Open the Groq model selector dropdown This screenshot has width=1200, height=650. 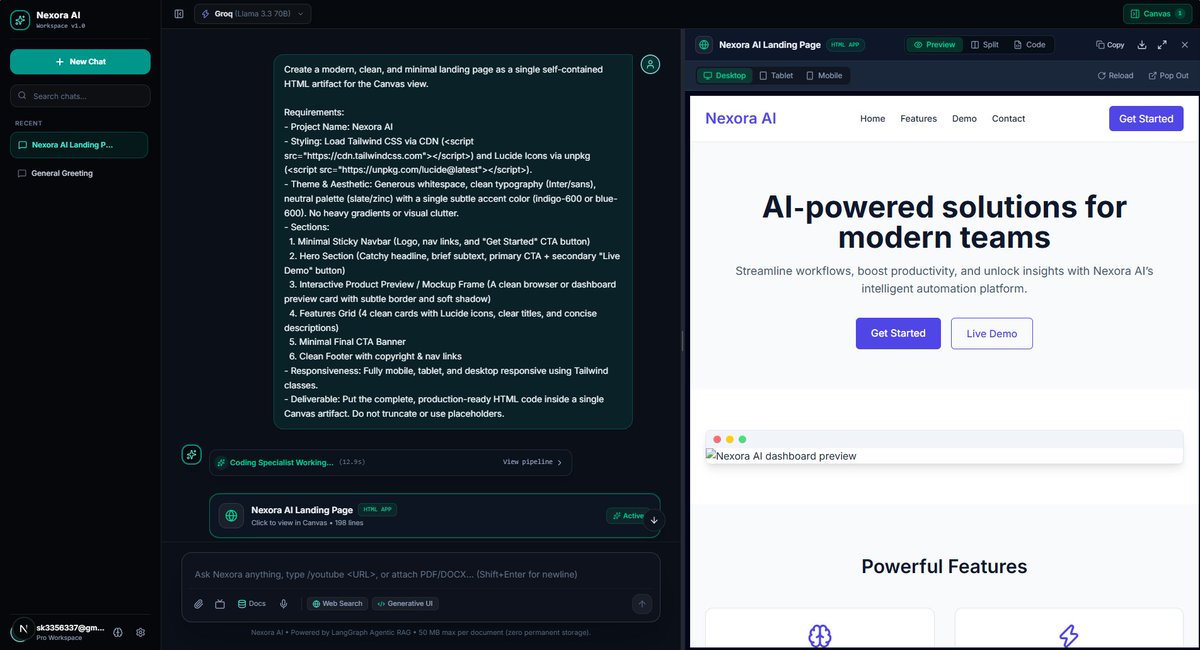pyautogui.click(x=253, y=14)
